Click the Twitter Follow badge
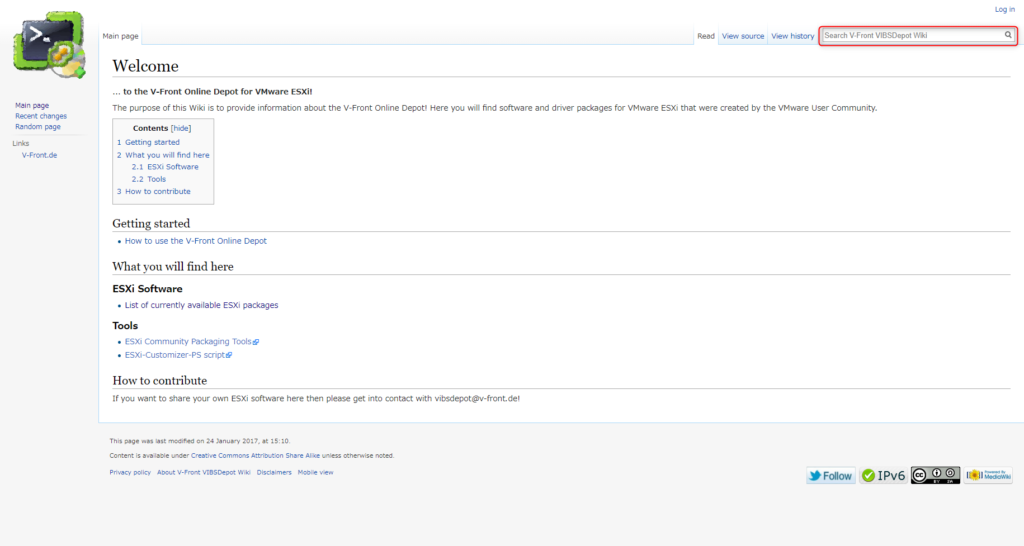1024x546 pixels. (831, 475)
